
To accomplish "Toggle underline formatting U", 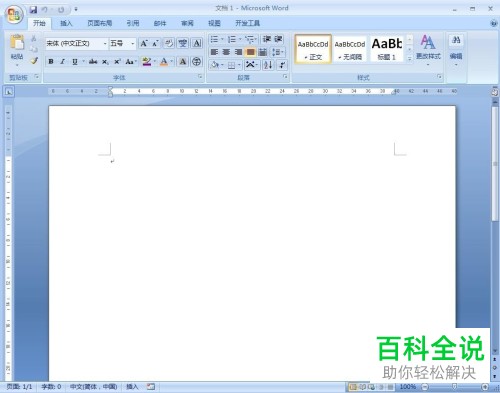I will pyautogui.click(x=74, y=62).
